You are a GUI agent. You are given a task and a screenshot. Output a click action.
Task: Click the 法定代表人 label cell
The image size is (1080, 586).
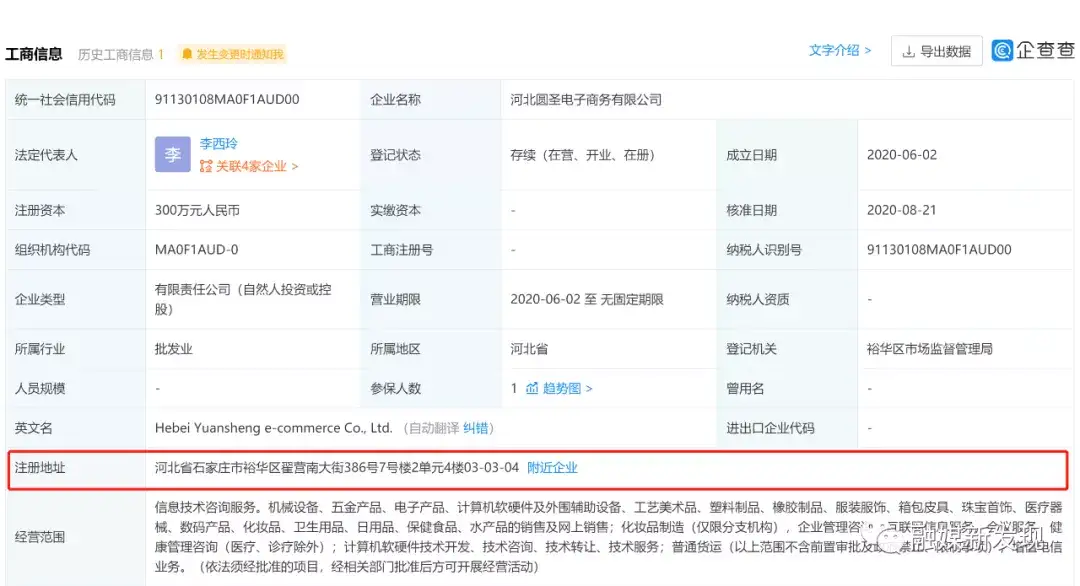[x=76, y=155]
